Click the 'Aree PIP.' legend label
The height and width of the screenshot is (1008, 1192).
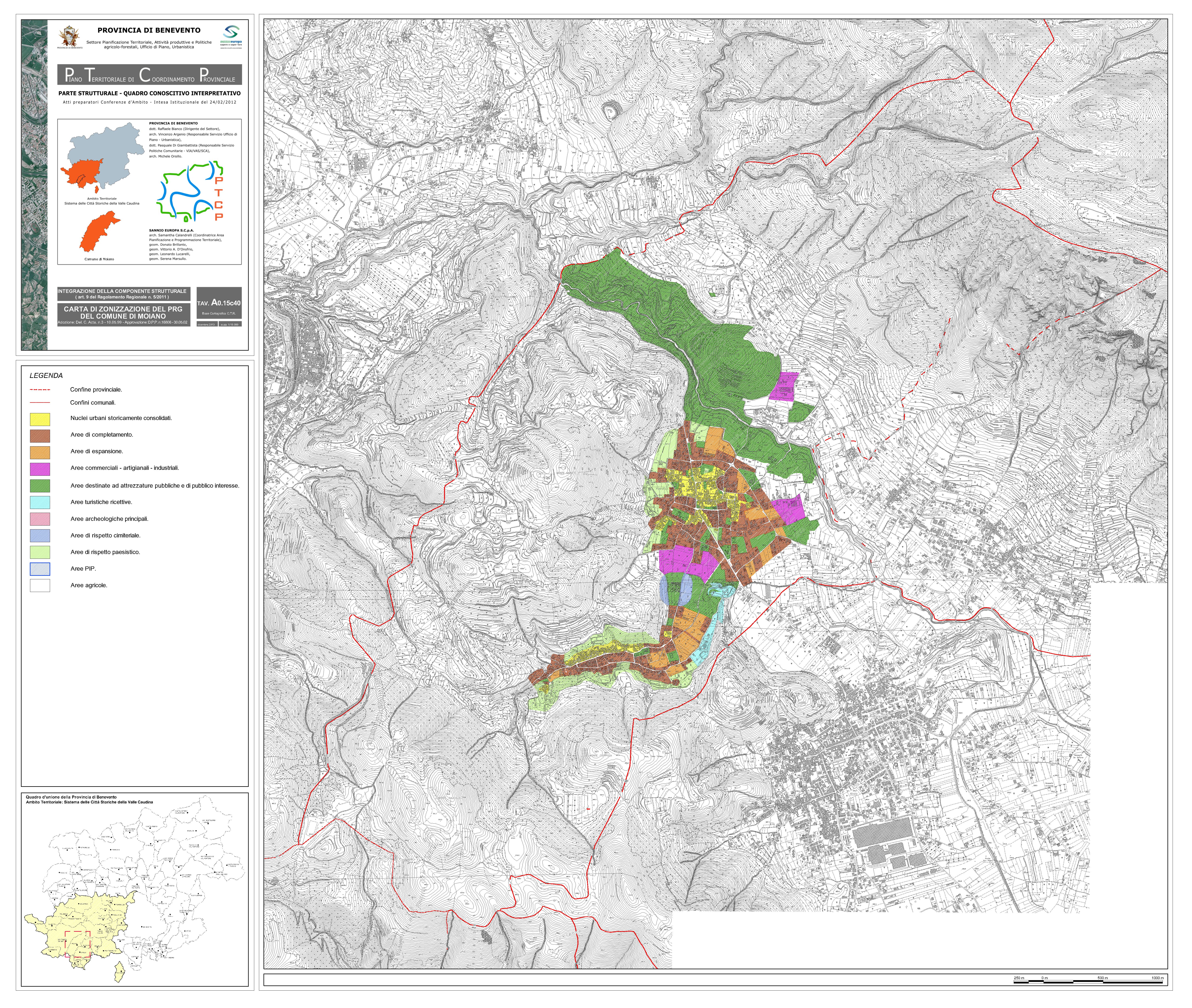83,569
